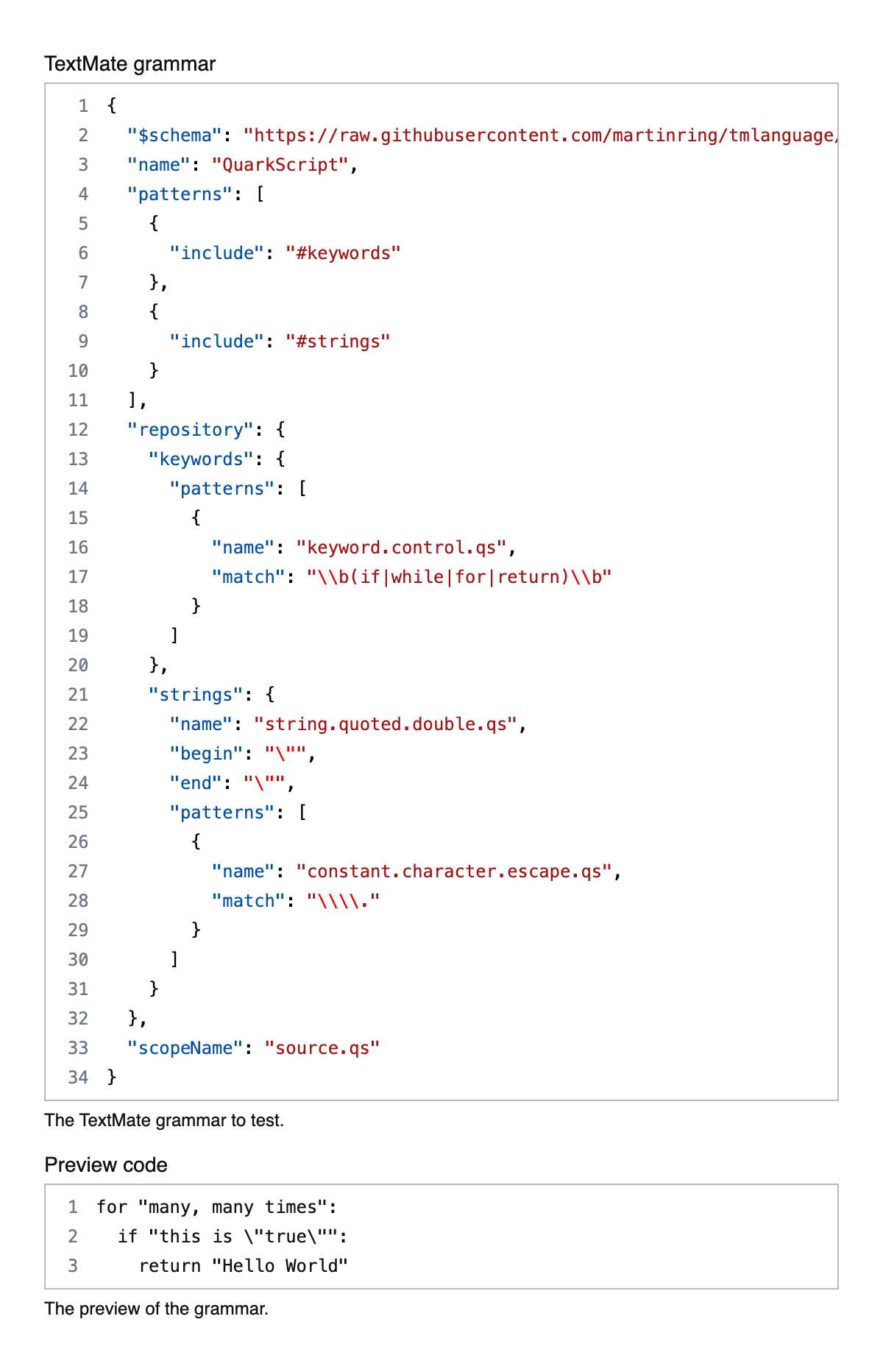Click the "keyword.control.qs" string
This screenshot has height=1372, width=883.
pyautogui.click(x=401, y=548)
